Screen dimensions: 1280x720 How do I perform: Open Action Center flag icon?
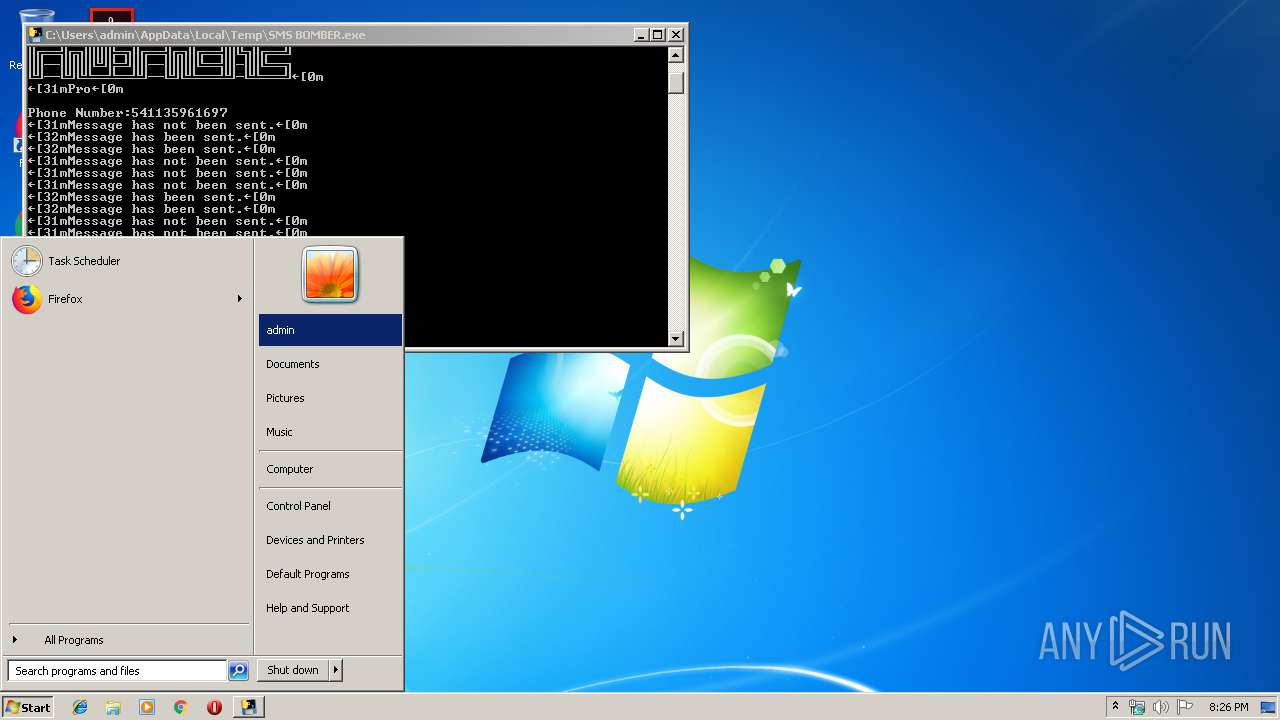(1185, 707)
